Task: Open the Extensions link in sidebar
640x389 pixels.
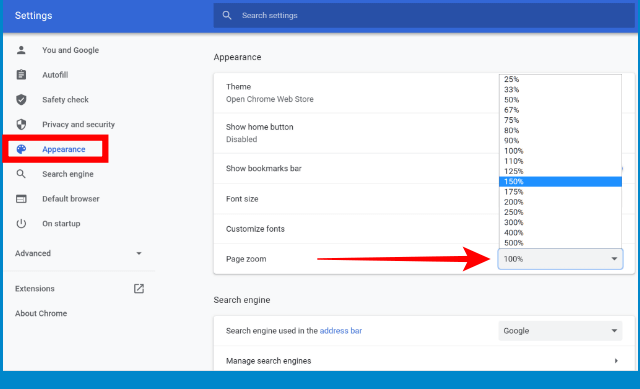Action: pyautogui.click(x=35, y=289)
